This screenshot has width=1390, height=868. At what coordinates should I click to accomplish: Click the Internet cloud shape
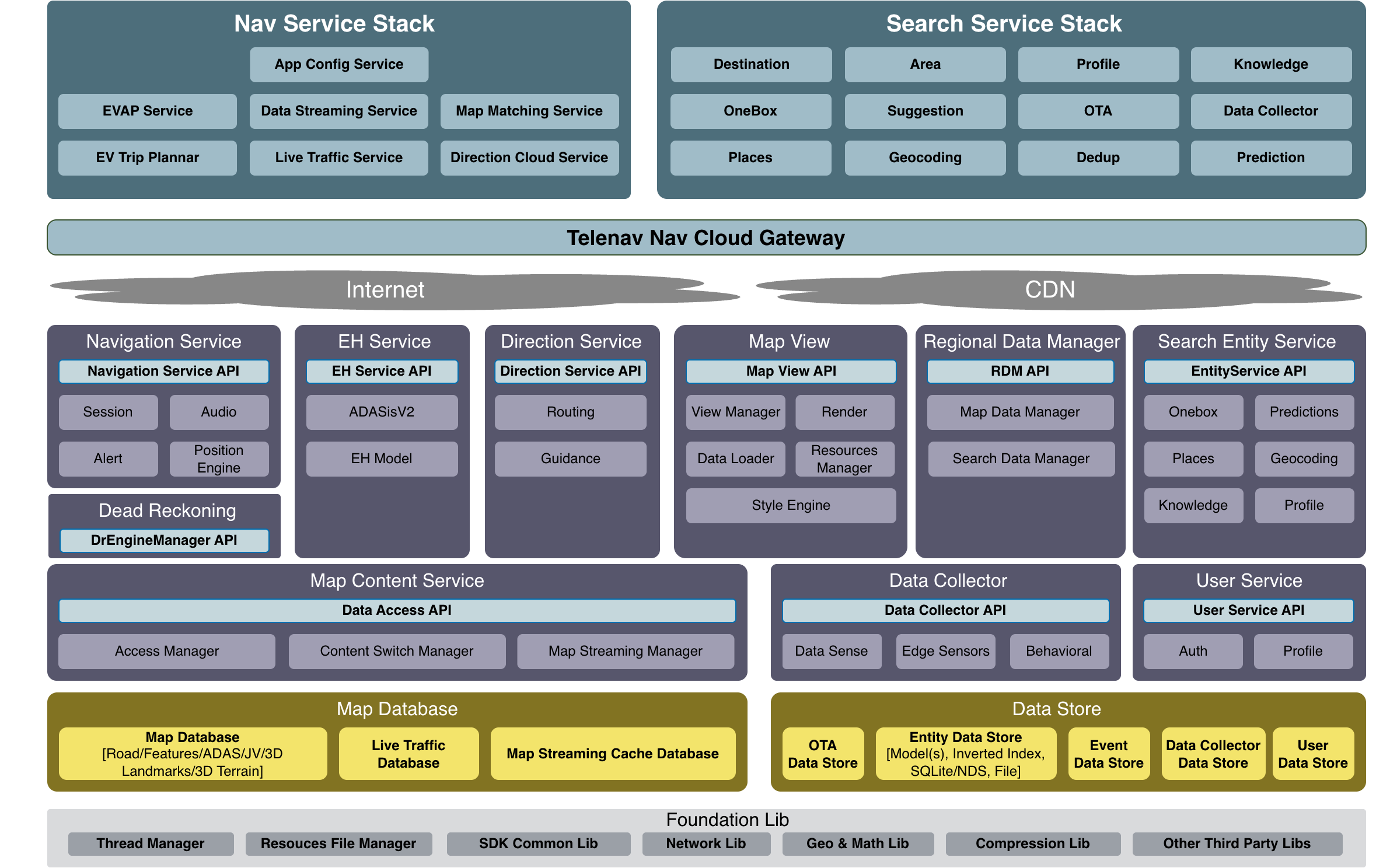pyautogui.click(x=395, y=290)
